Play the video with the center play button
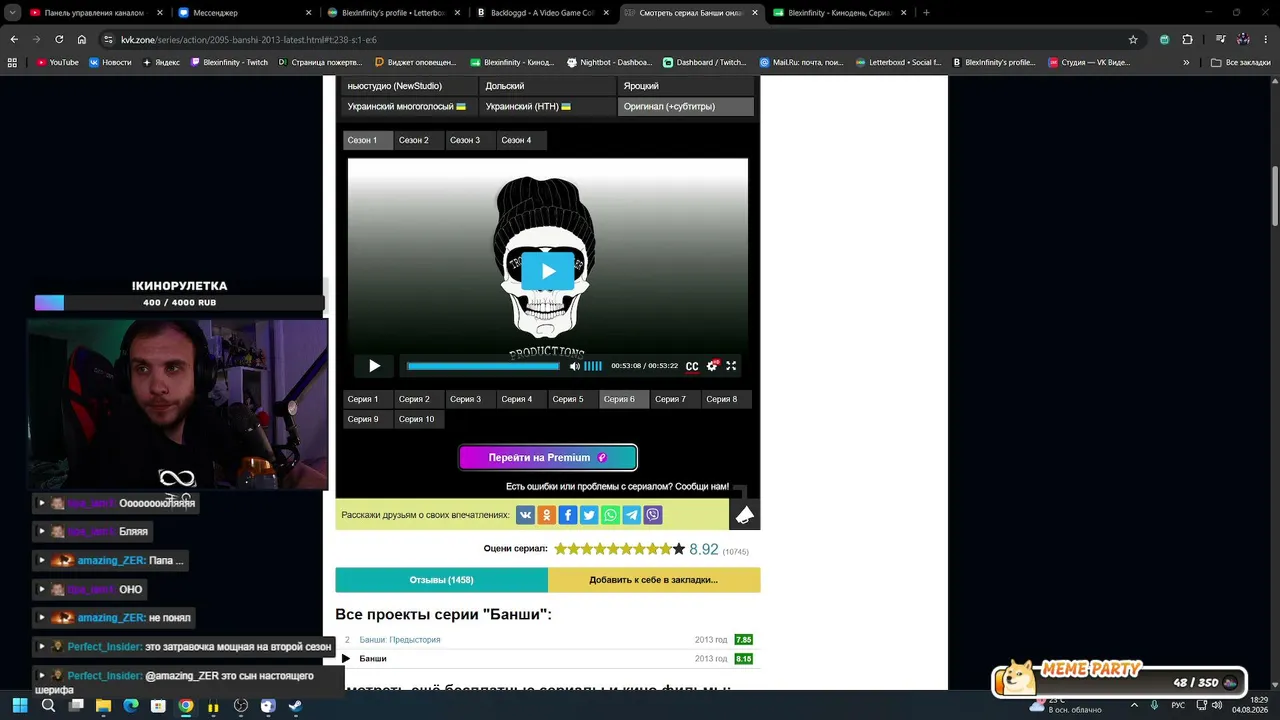This screenshot has width=1280, height=720. [548, 271]
